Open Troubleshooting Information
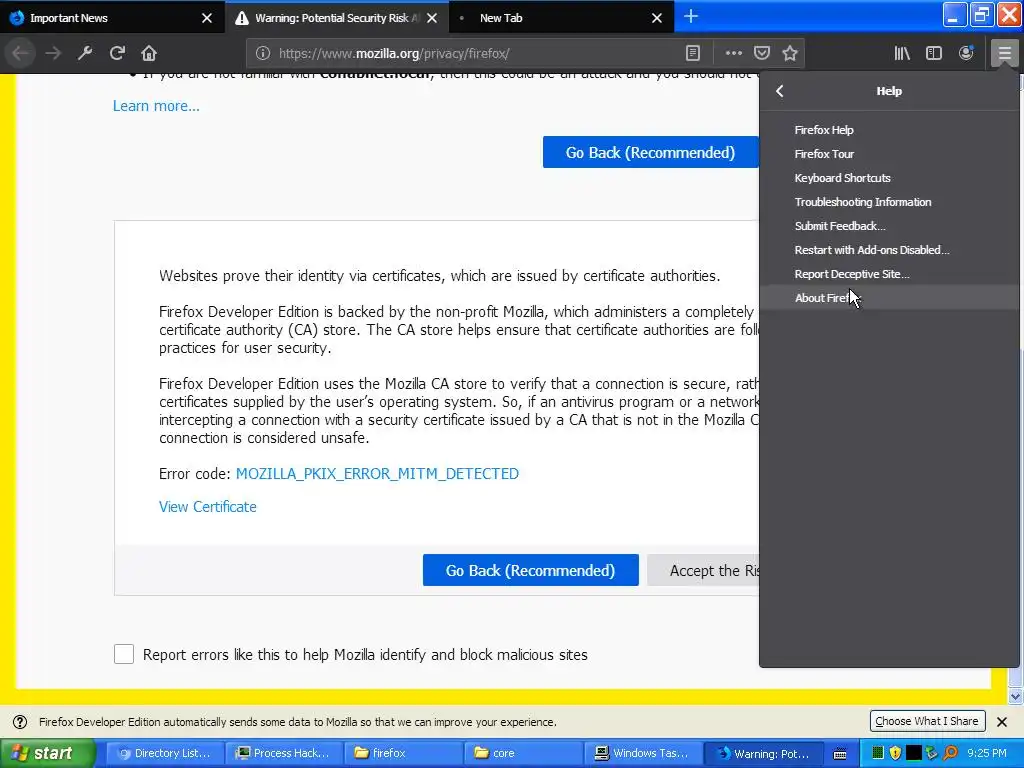This screenshot has width=1024, height=768. click(x=889, y=202)
